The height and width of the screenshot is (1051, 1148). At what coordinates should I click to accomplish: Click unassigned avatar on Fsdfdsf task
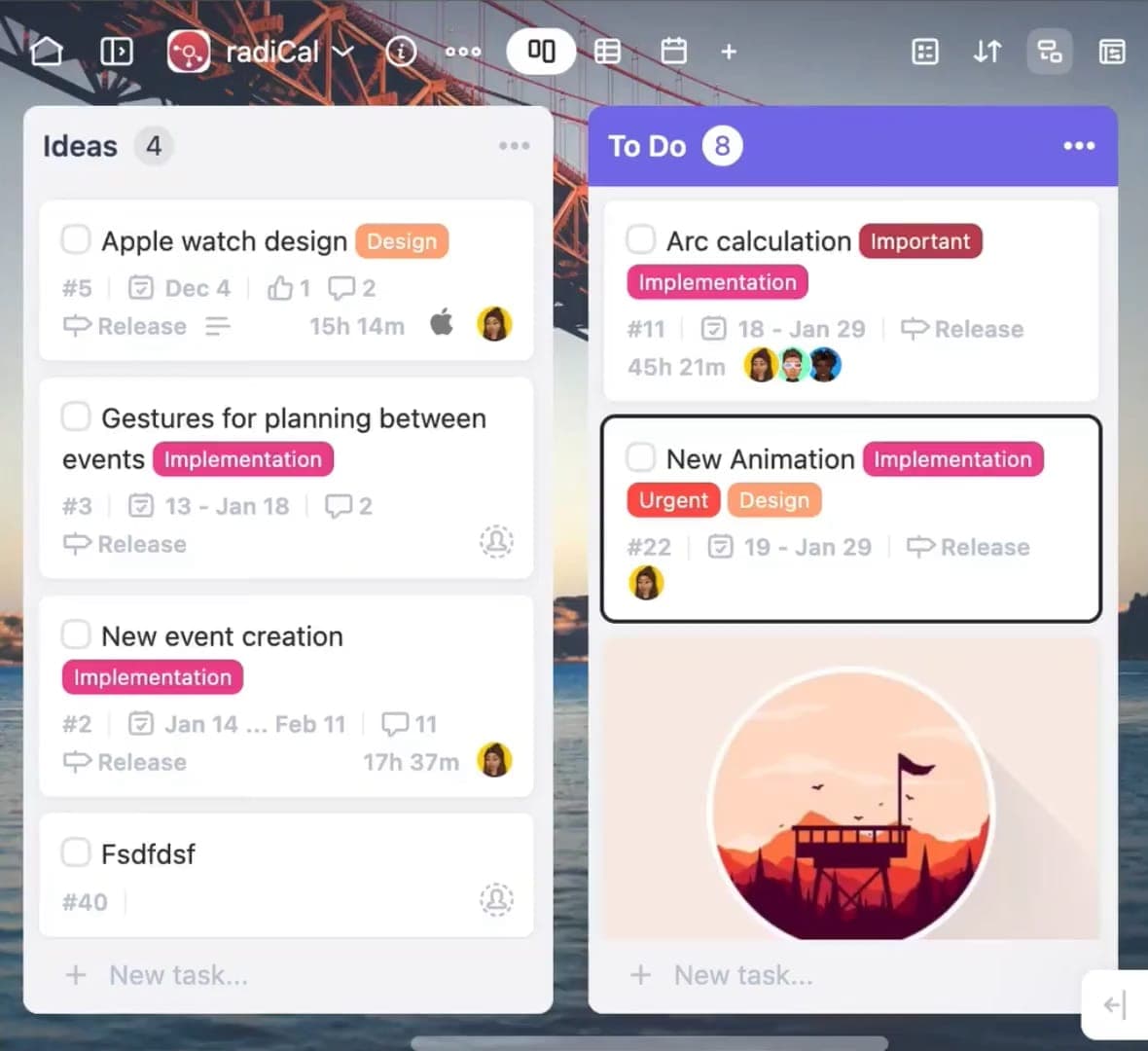496,899
